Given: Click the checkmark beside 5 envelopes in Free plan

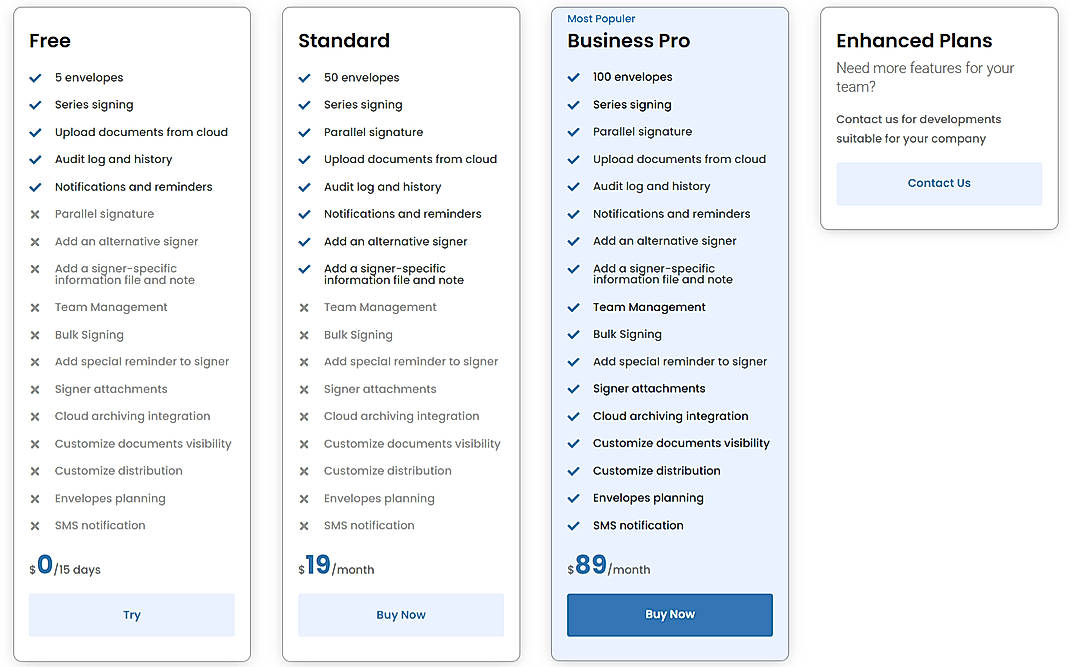Looking at the screenshot, I should [35, 77].
